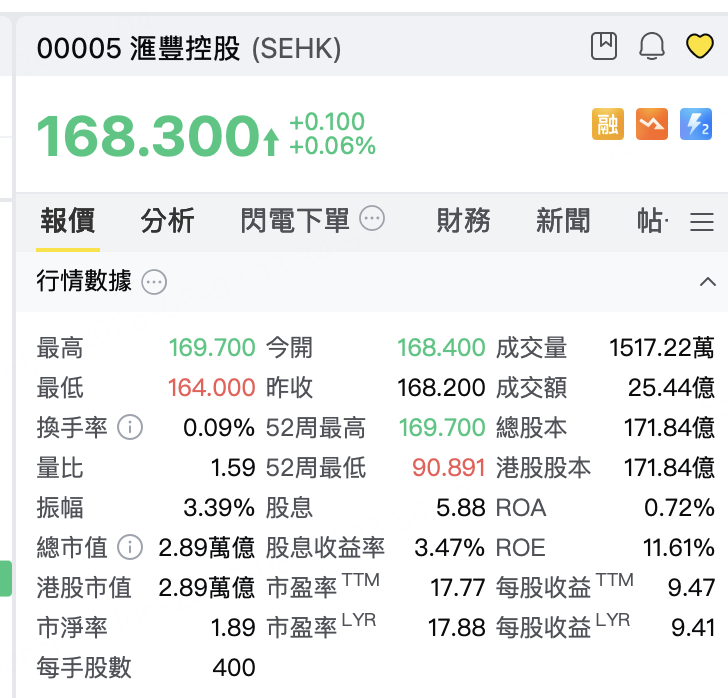Click the ROE value 11.61%

(x=678, y=547)
